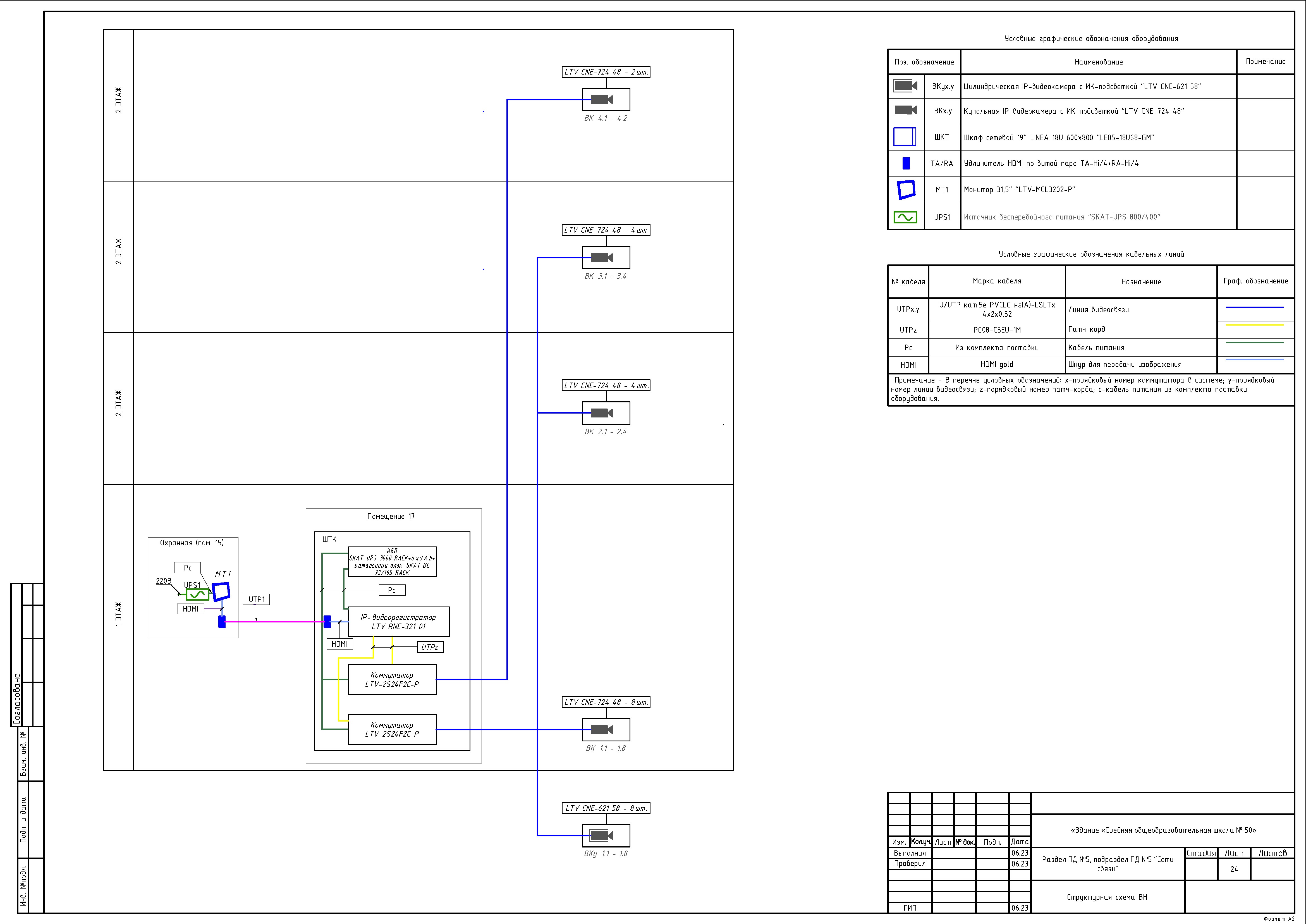The width and height of the screenshot is (1306, 924).
Task: Click the magenta UTP1 cable line
Action: click(275, 622)
